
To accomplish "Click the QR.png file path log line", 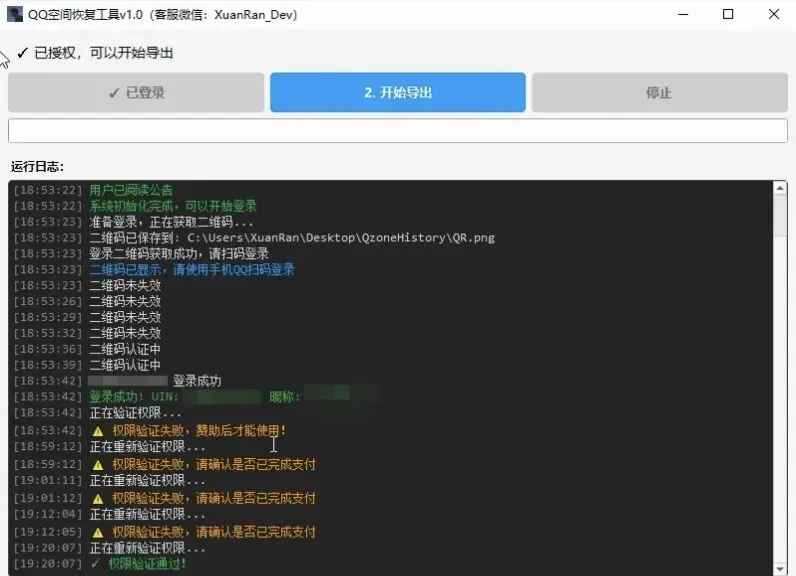I will click(x=292, y=238).
